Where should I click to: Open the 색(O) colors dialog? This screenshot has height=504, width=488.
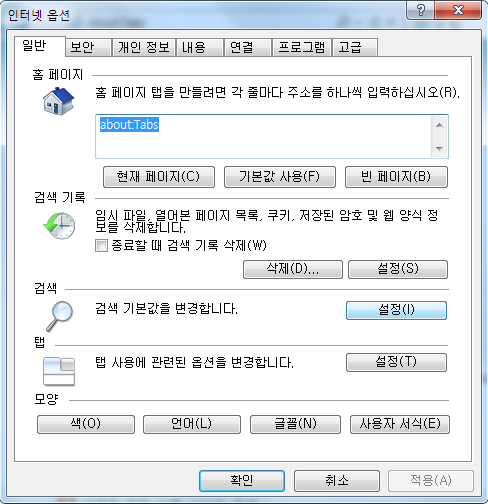pyautogui.click(x=86, y=424)
